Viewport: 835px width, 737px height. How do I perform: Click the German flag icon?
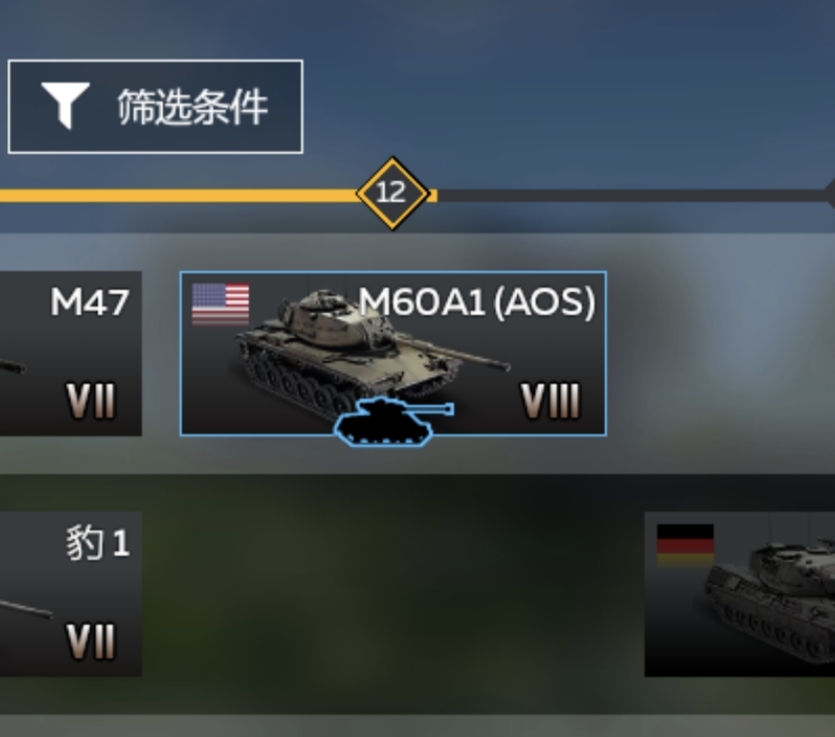click(x=685, y=546)
